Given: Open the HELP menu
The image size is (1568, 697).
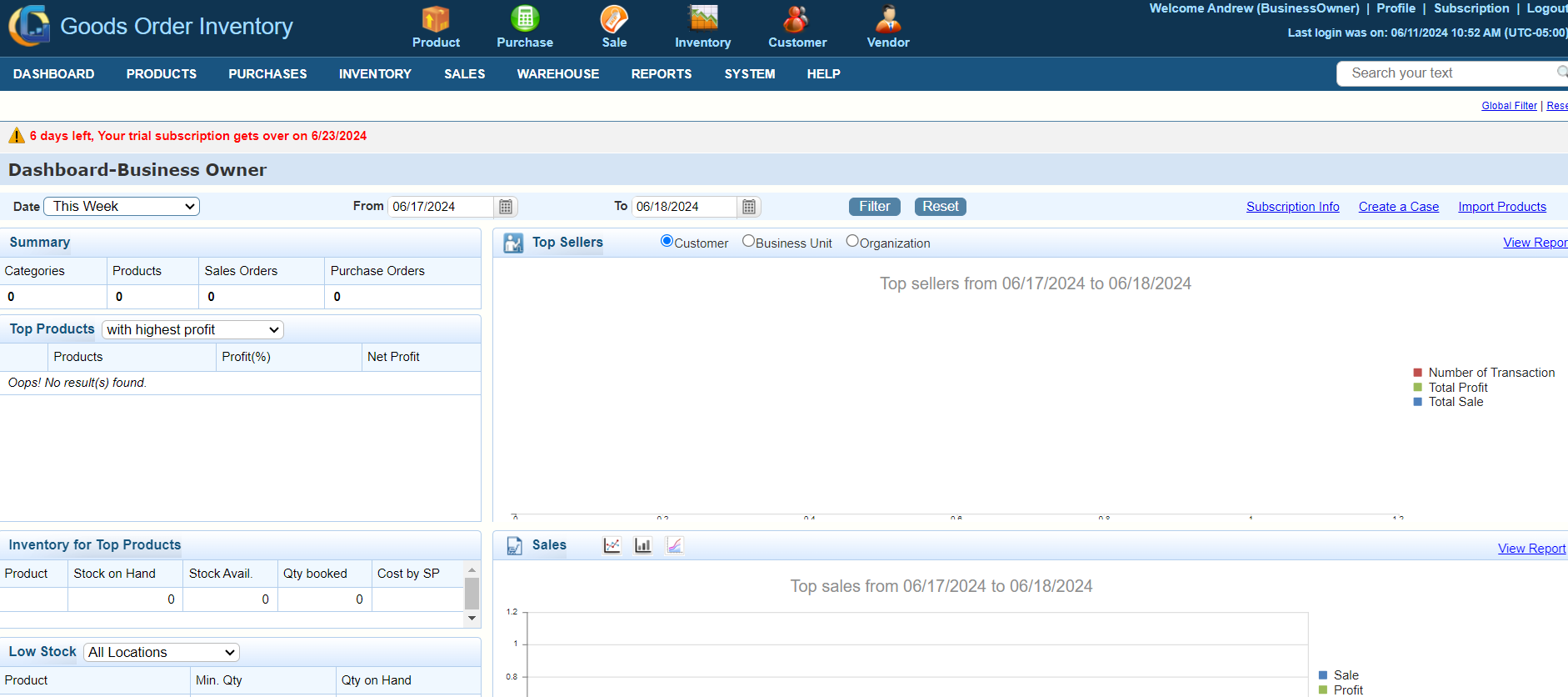Looking at the screenshot, I should [823, 74].
